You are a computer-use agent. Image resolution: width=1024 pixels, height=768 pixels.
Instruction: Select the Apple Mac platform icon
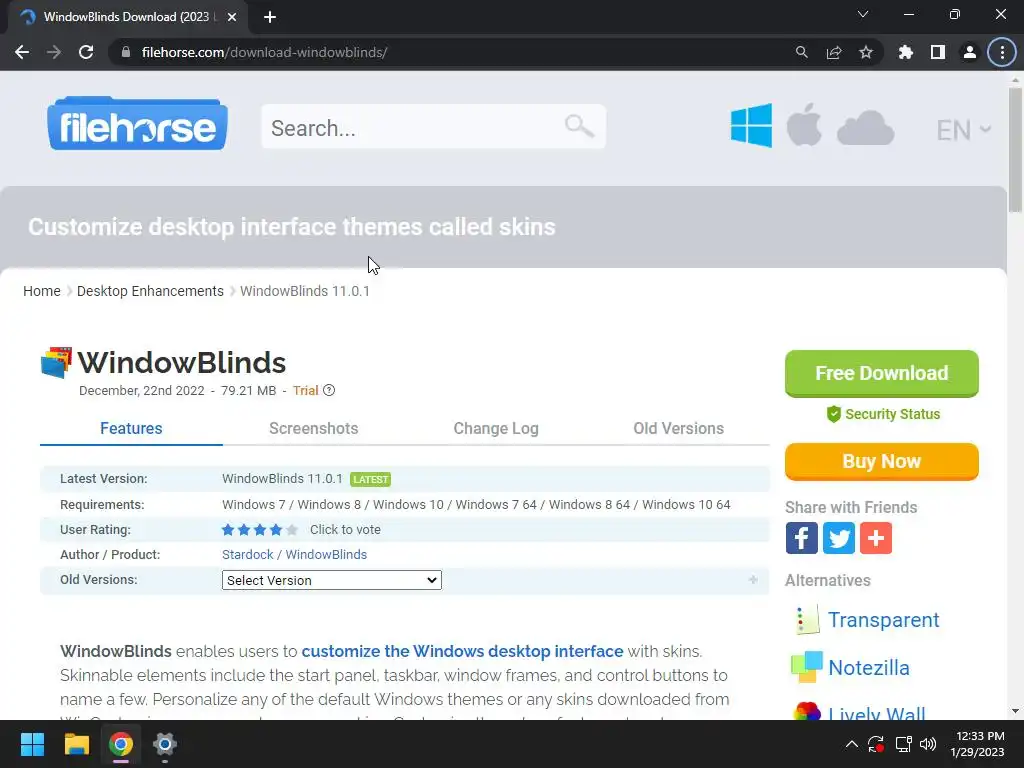click(x=804, y=125)
